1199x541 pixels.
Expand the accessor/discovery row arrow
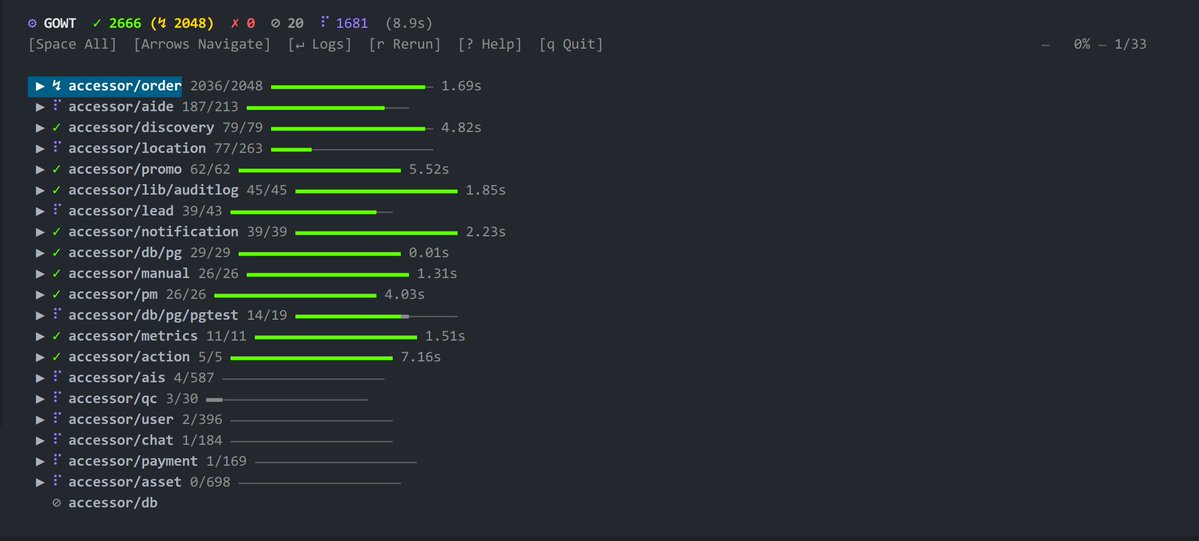point(41,127)
